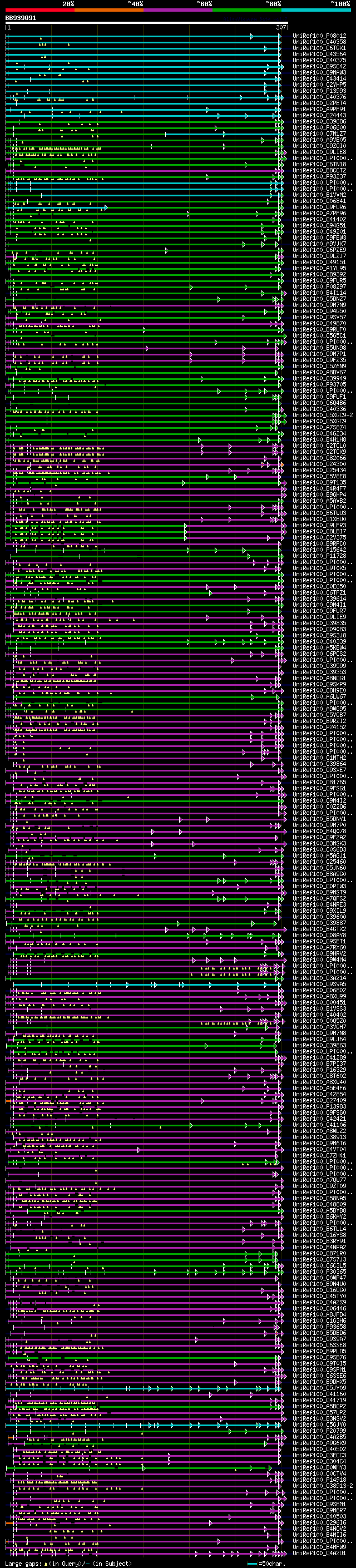
Task: Open hit UniRef100_C6TGK1
Action: tap(319, 48)
